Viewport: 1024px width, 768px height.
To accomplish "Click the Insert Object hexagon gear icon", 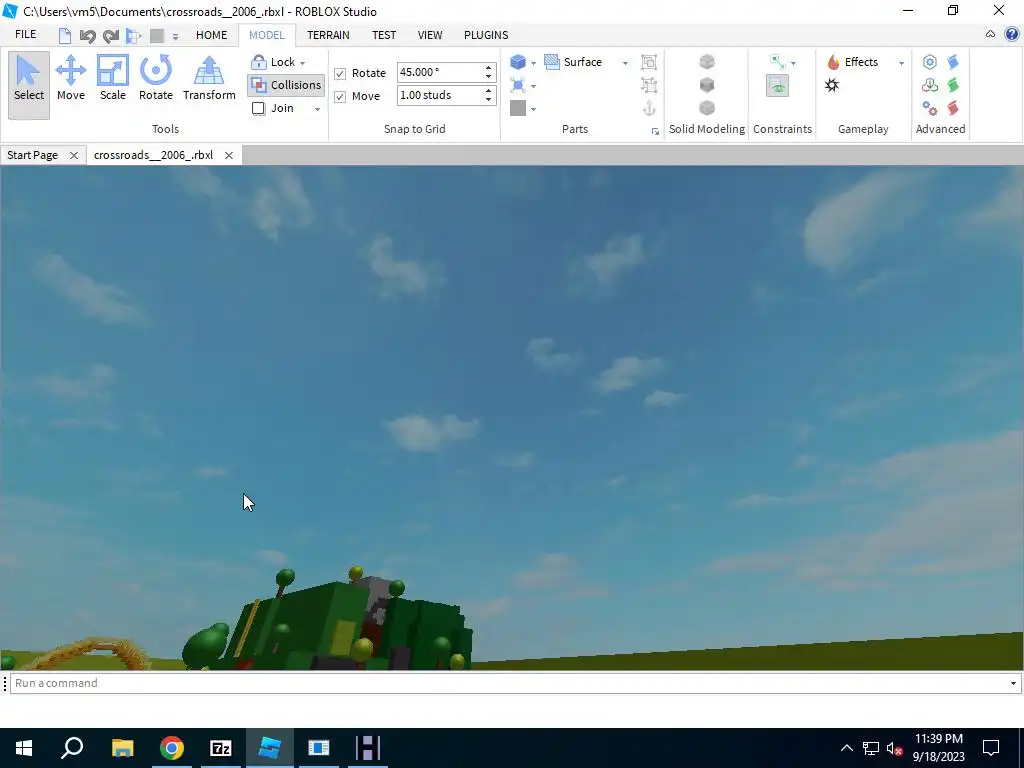I will point(930,62).
